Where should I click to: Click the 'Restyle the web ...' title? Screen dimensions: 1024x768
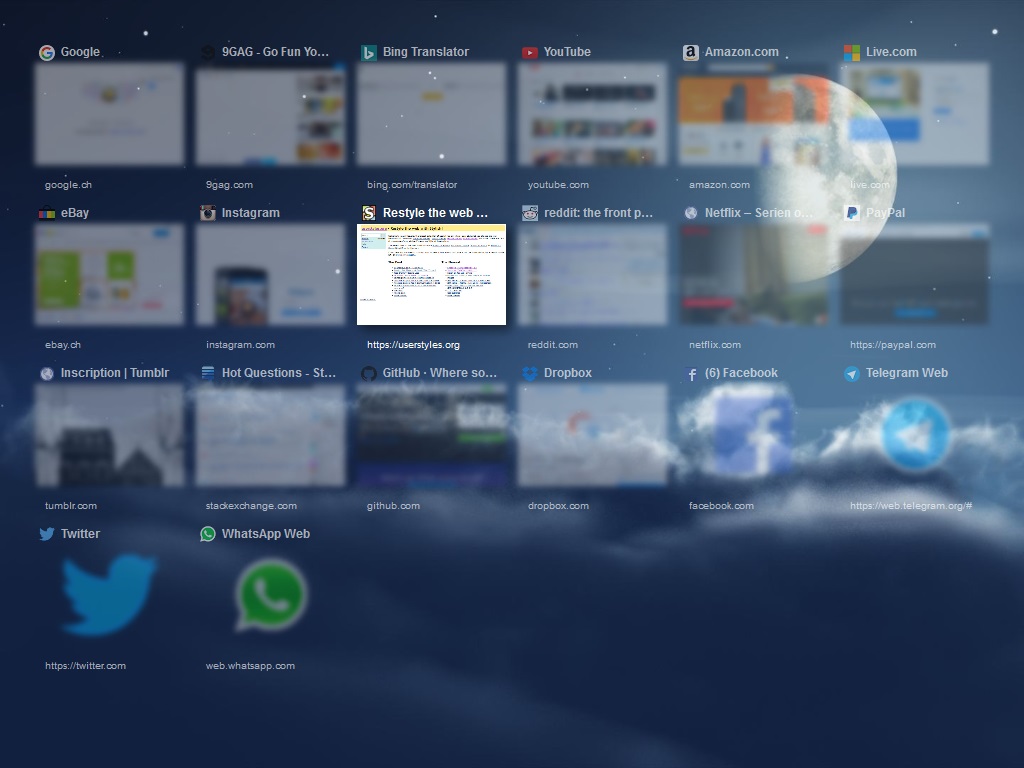point(435,213)
